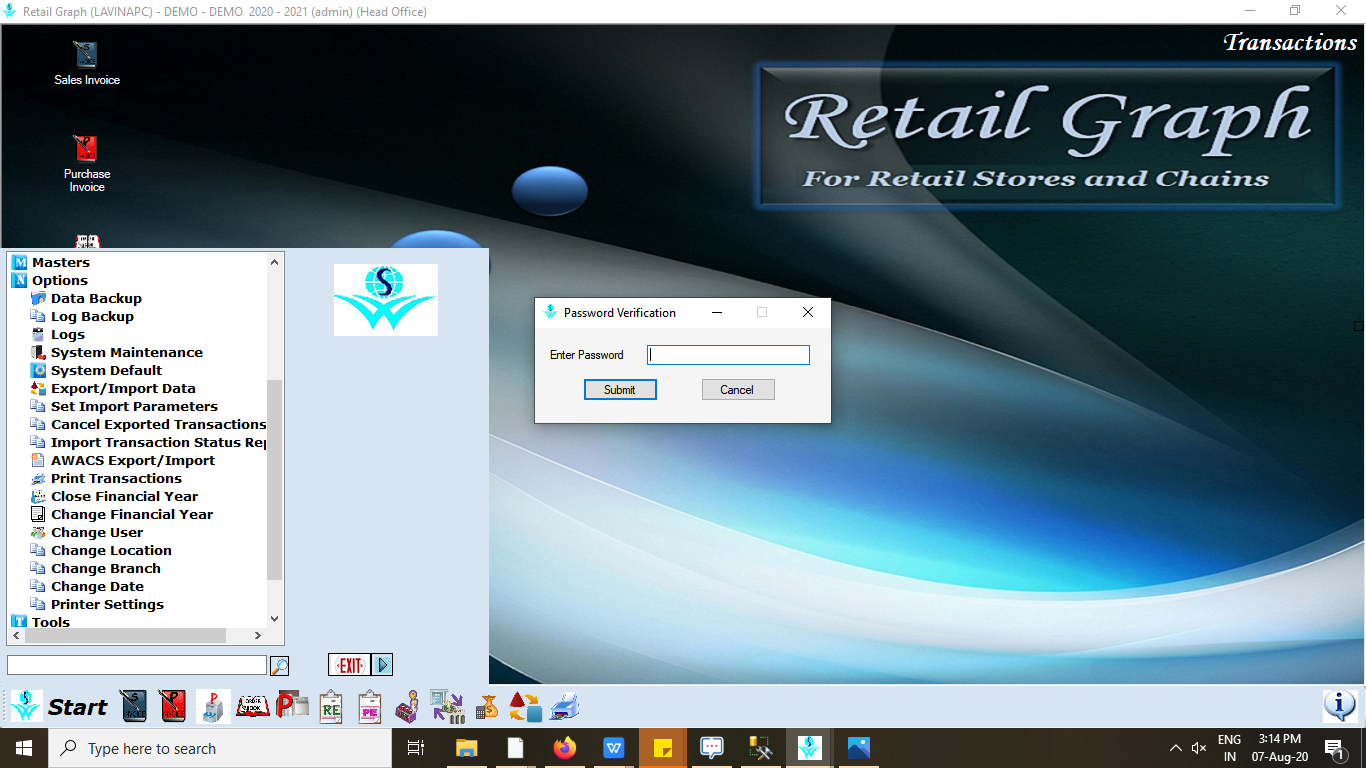Click the System Default tree icon
This screenshot has width=1366, height=768.
point(38,371)
